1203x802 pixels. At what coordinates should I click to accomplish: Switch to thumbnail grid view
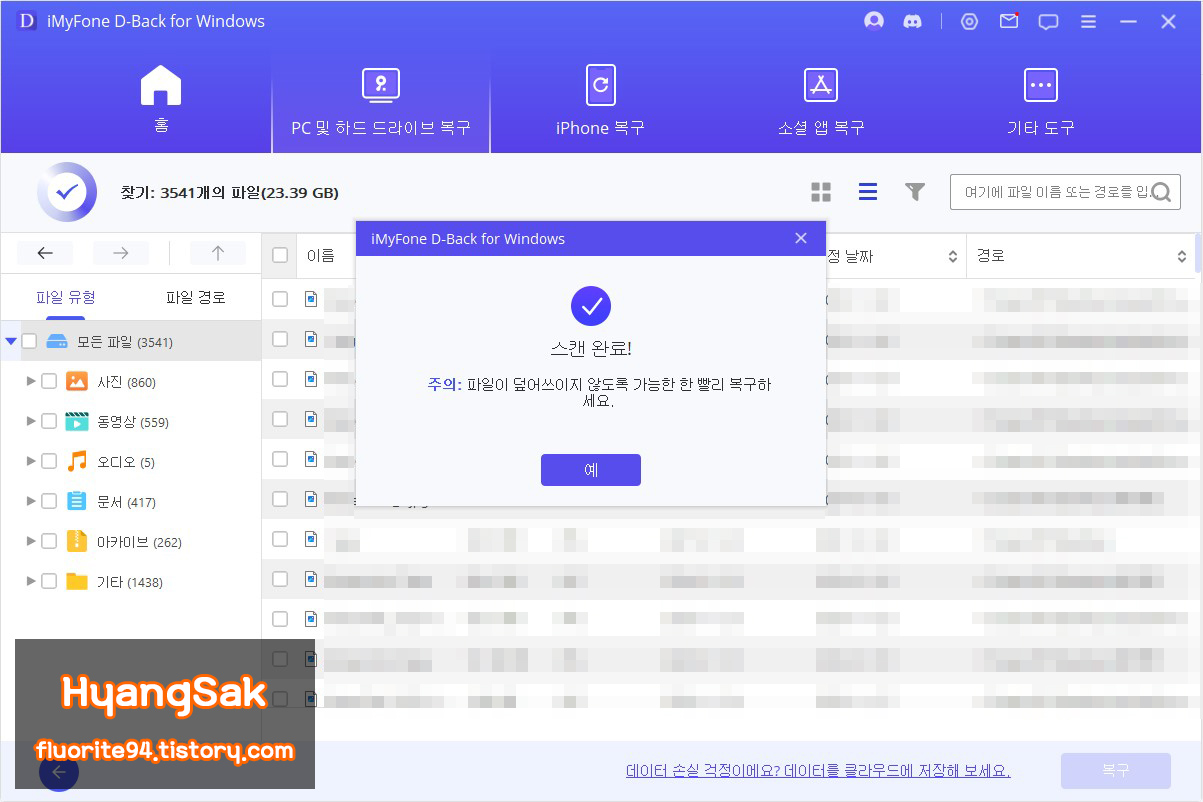pyautogui.click(x=821, y=192)
